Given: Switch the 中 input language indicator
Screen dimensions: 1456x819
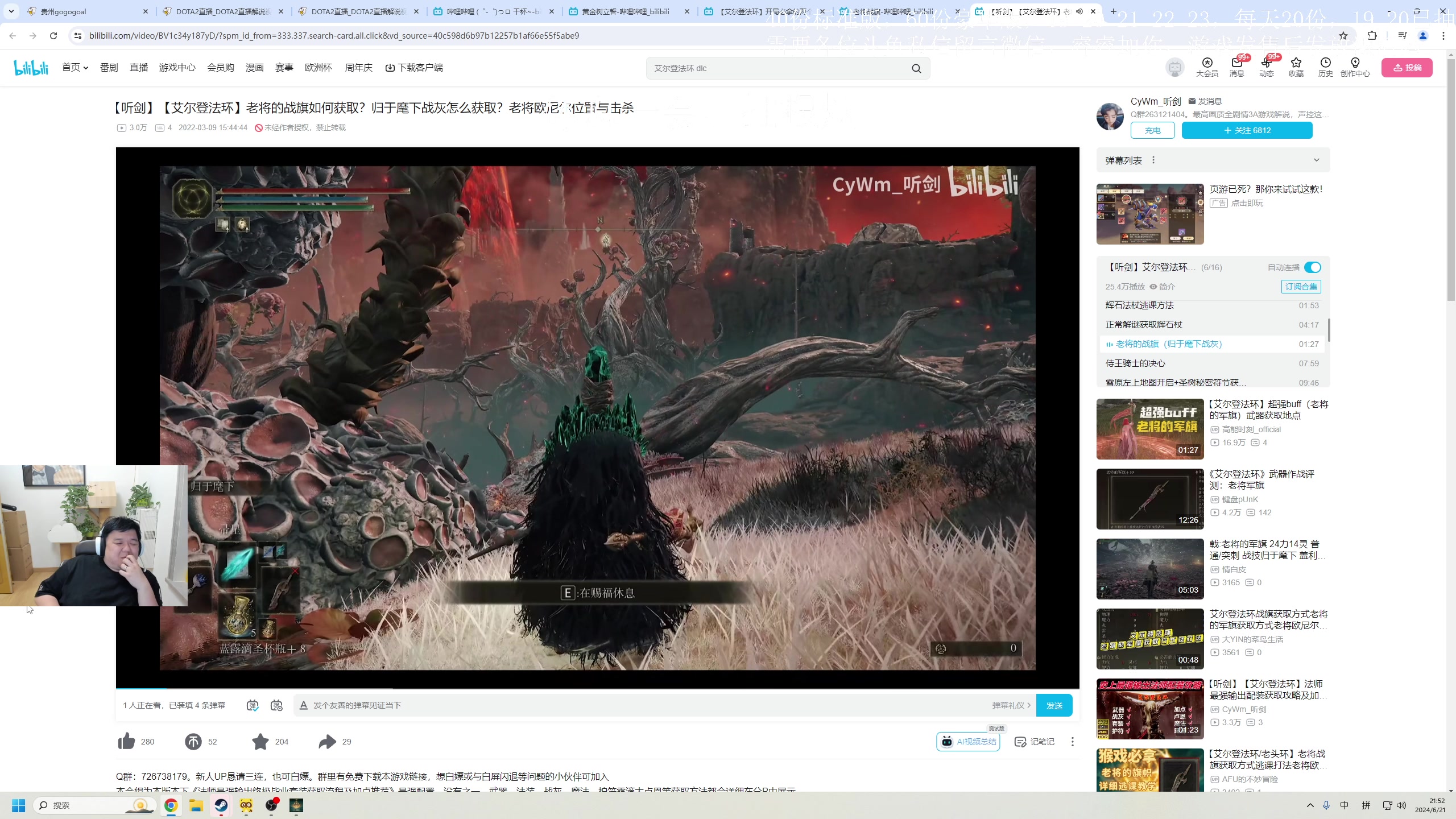Looking at the screenshot, I should (x=1345, y=805).
